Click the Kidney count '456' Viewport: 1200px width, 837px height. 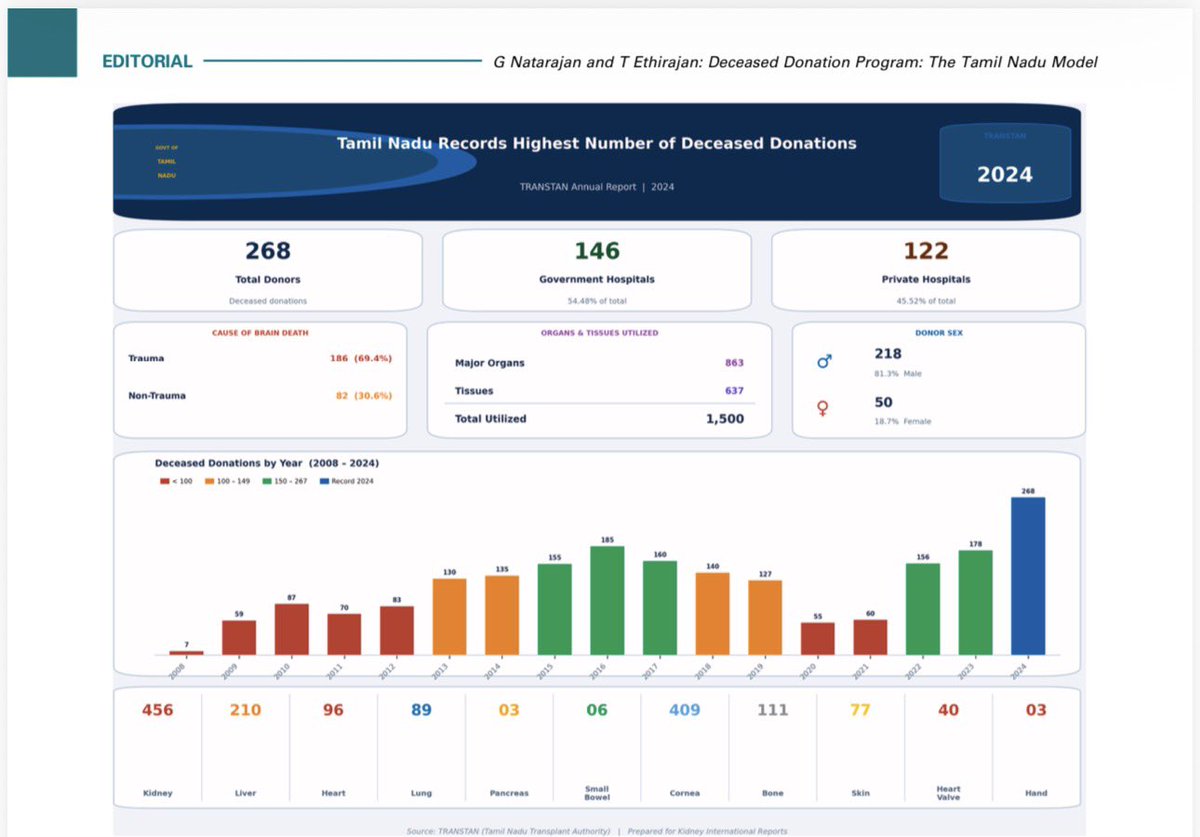pos(157,710)
